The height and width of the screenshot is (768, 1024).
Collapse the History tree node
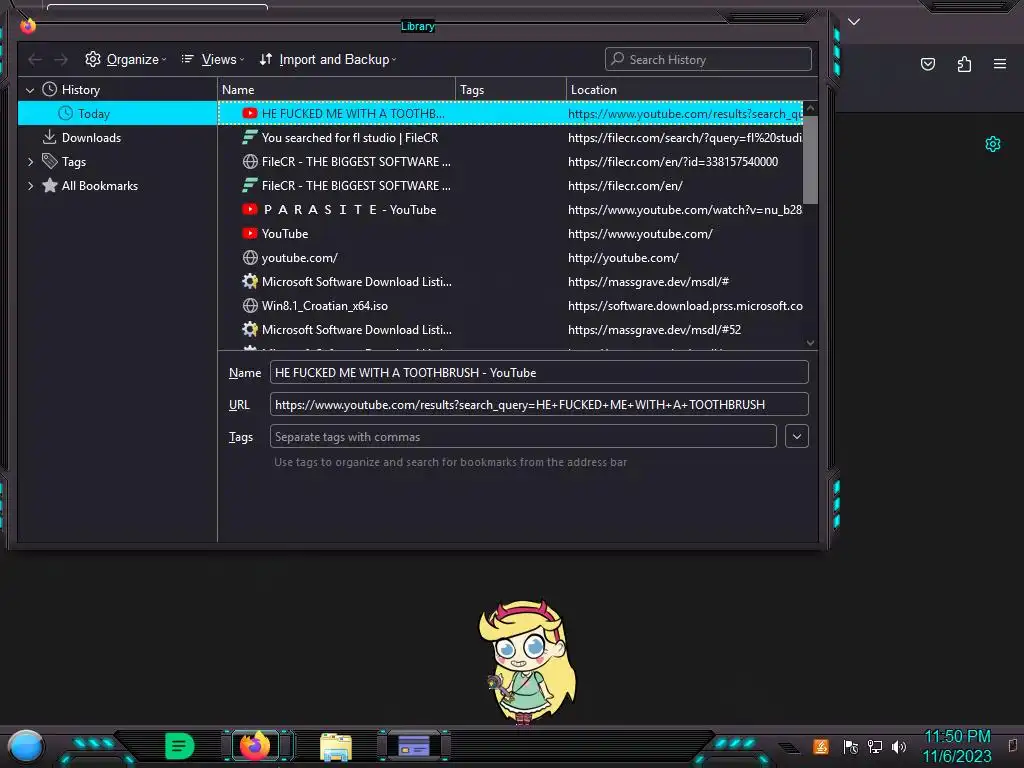[30, 90]
